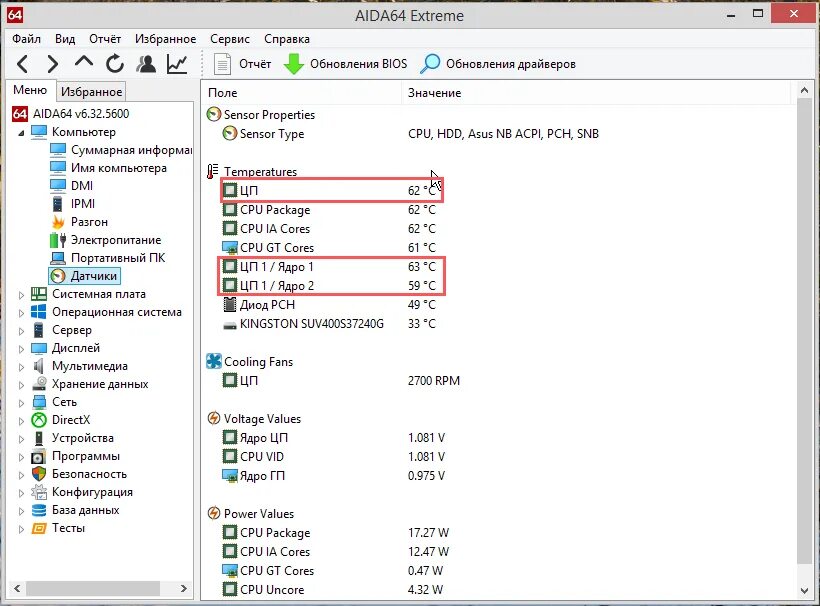820x606 pixels.
Task: Select the CPU Package 62 °C row
Action: [x=329, y=210]
